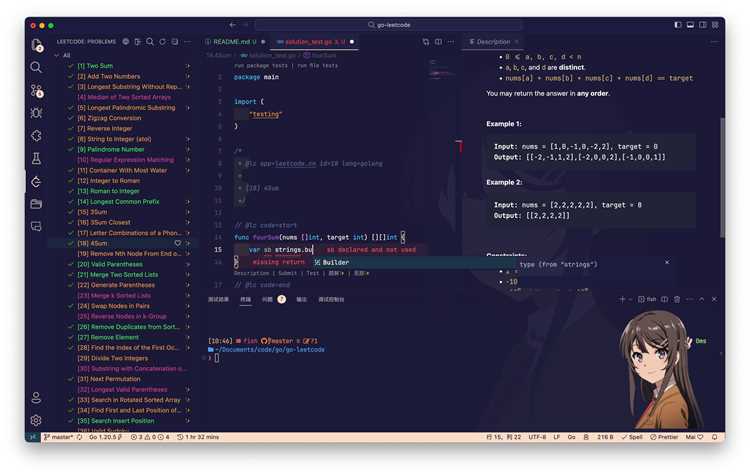Open the more actions ellipsis in LeetCode header
The width and height of the screenshot is (750, 475).
click(x=188, y=42)
